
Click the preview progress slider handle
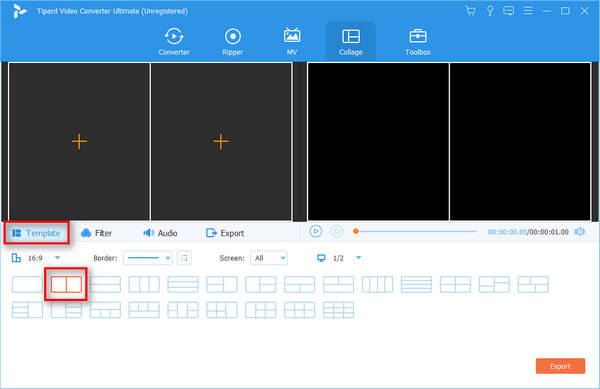[x=356, y=231]
